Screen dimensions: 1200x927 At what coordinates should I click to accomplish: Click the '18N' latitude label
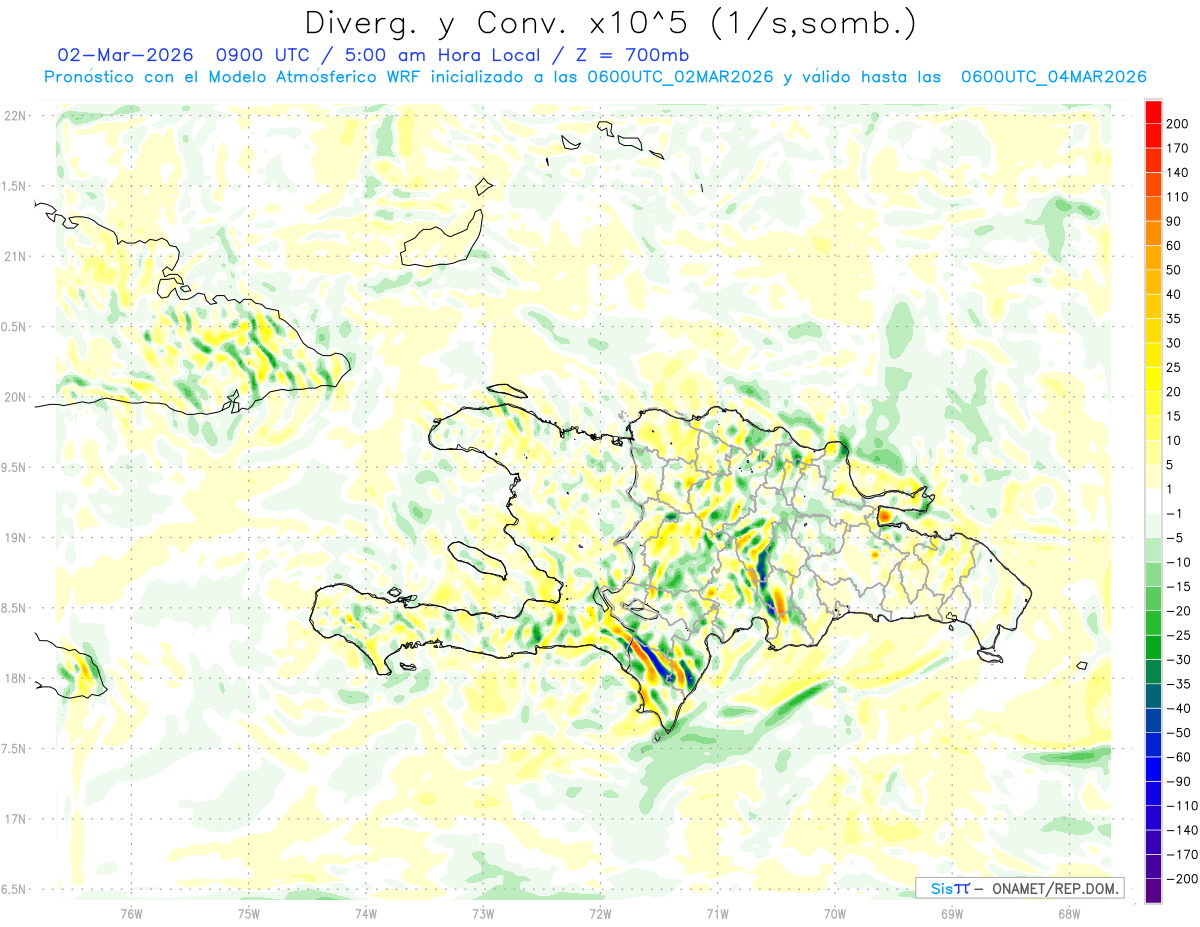14,679
